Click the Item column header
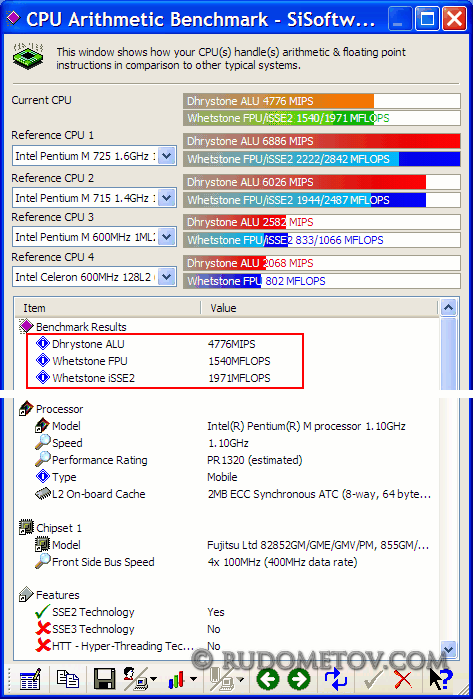475x700 pixels. (107, 308)
